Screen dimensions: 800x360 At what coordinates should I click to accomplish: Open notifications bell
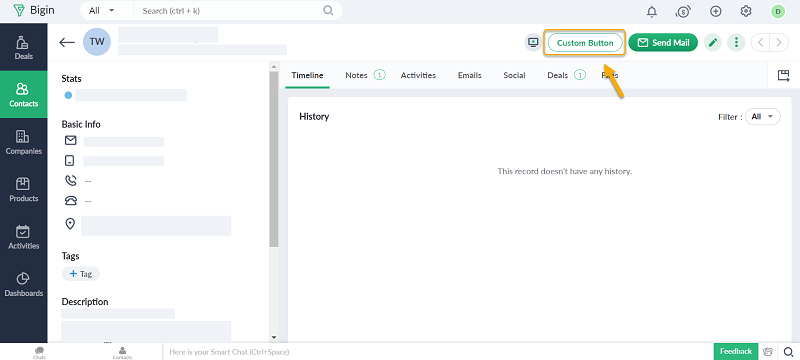coord(652,11)
